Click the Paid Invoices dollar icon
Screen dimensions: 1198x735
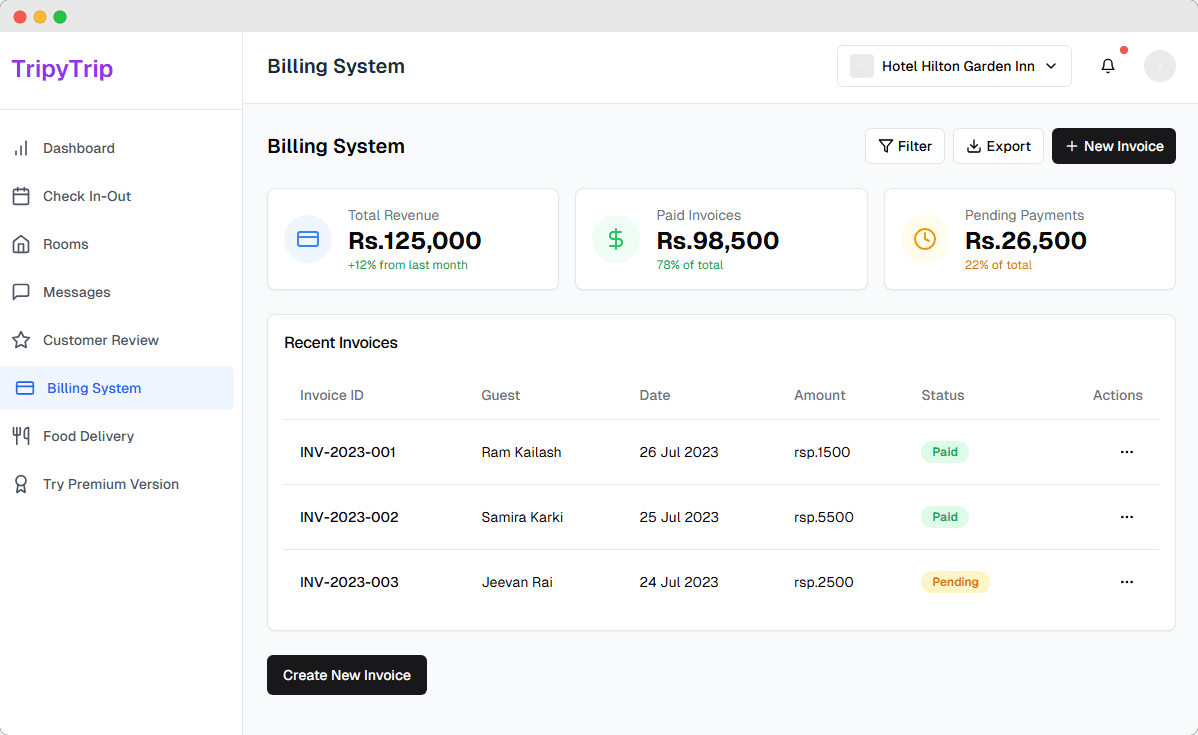[616, 239]
